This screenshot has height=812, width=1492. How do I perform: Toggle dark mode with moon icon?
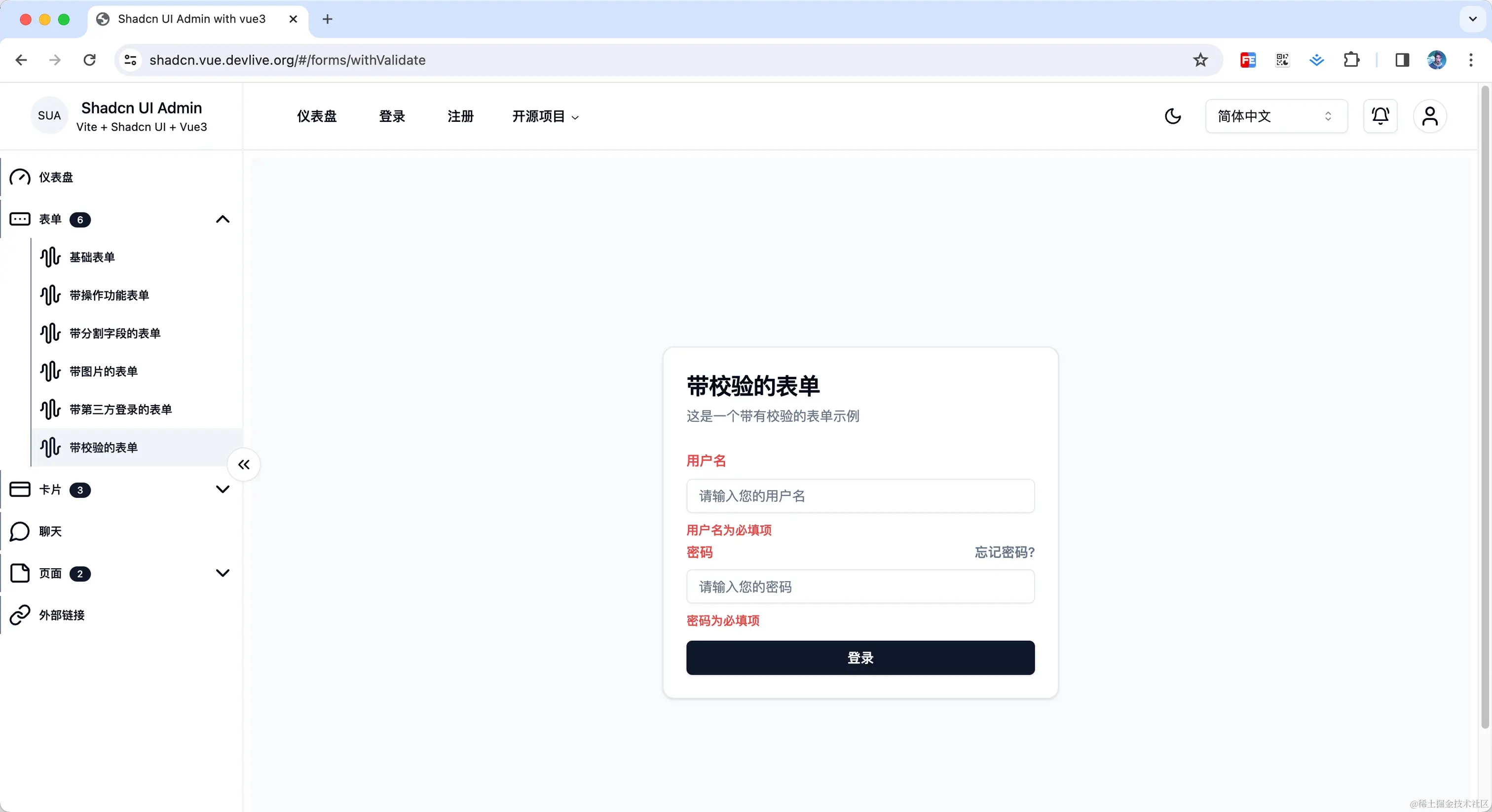[1172, 116]
